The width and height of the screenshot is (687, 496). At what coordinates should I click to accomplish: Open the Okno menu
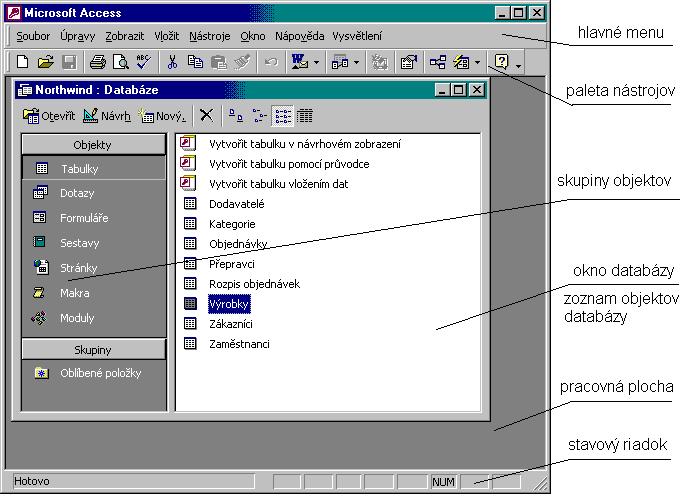tap(253, 36)
